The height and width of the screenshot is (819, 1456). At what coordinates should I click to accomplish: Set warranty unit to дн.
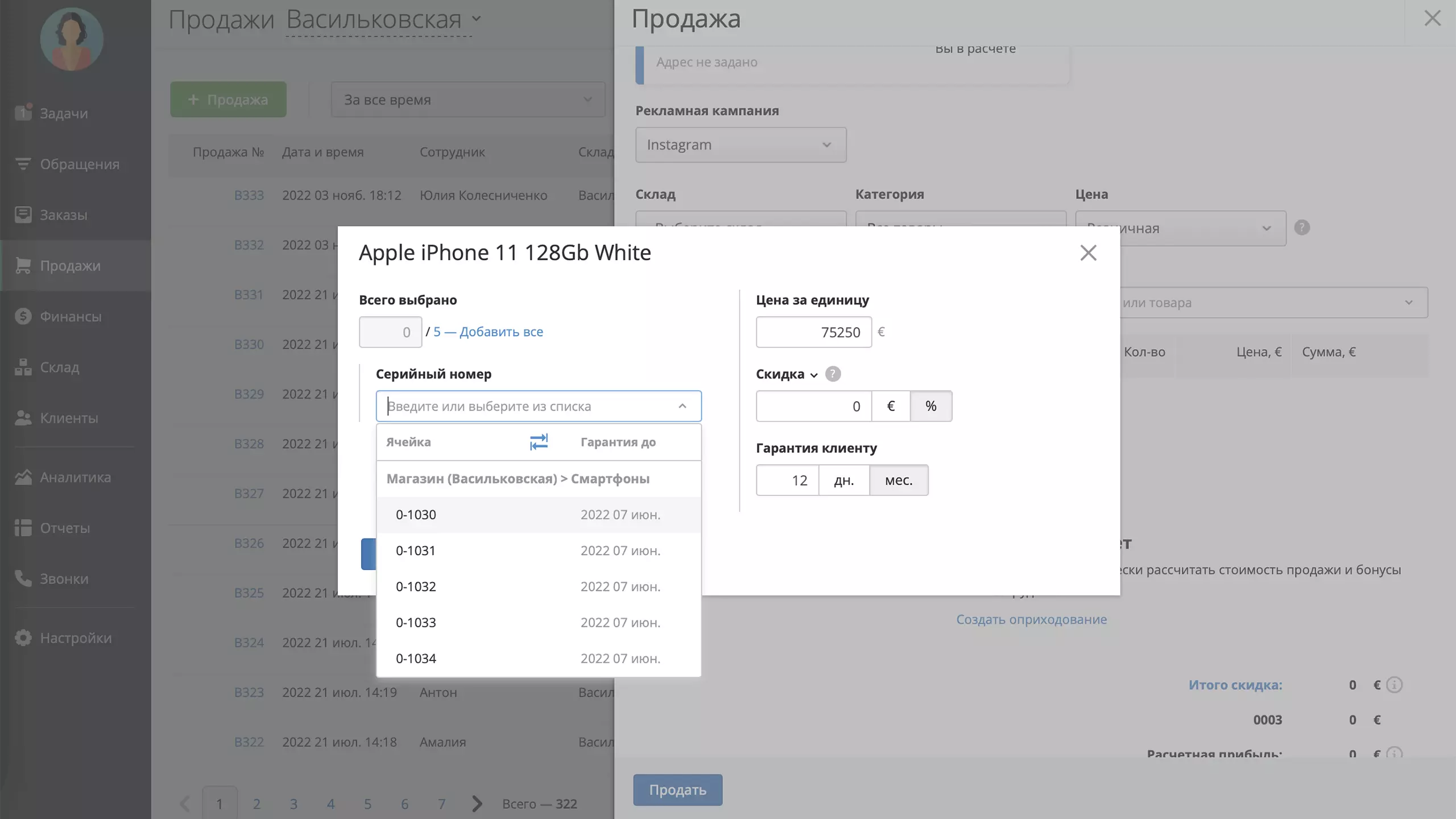click(844, 480)
